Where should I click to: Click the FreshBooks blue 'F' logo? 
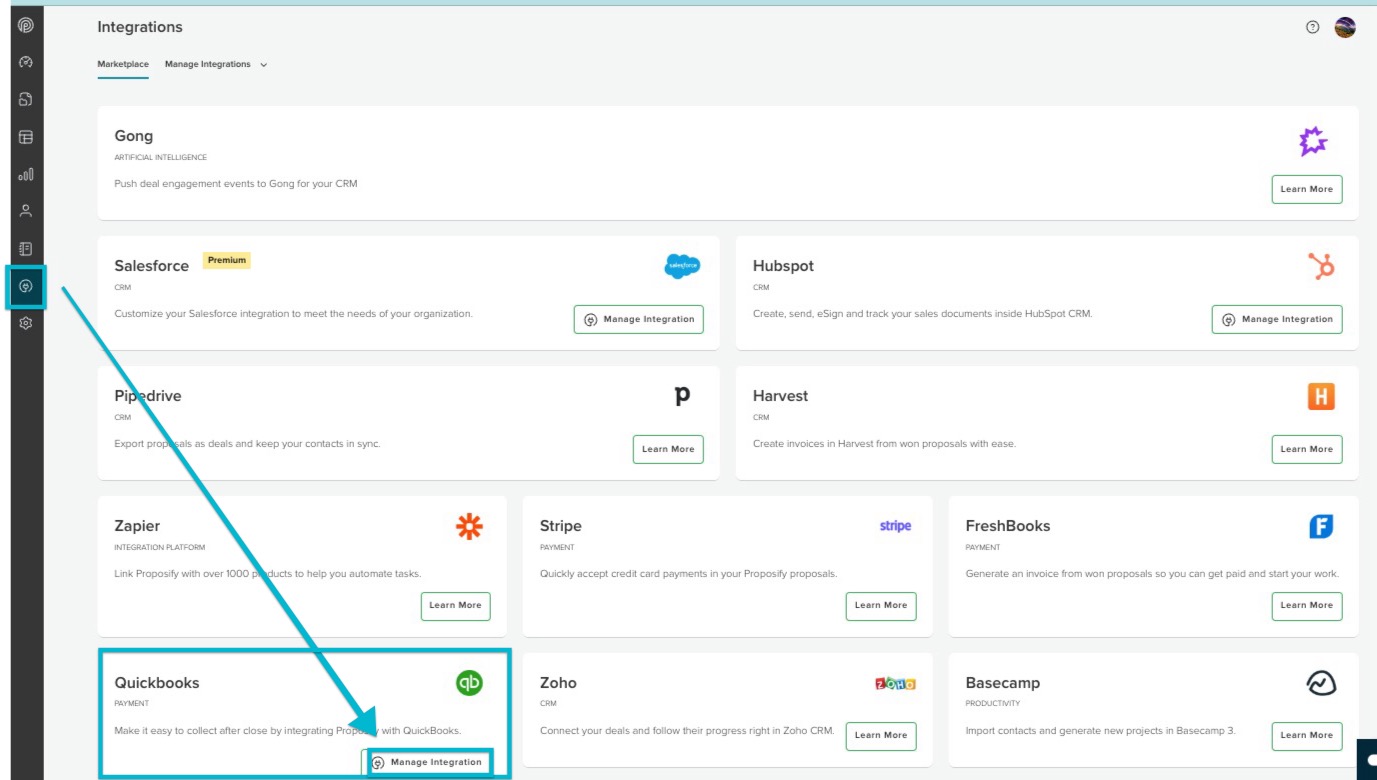1321,526
